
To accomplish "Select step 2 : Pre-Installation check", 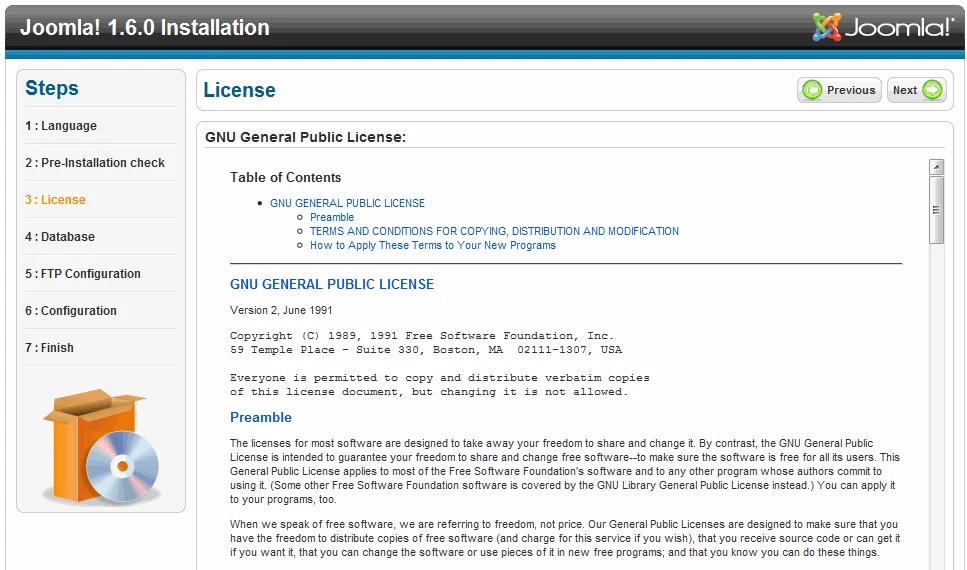I will [94, 163].
